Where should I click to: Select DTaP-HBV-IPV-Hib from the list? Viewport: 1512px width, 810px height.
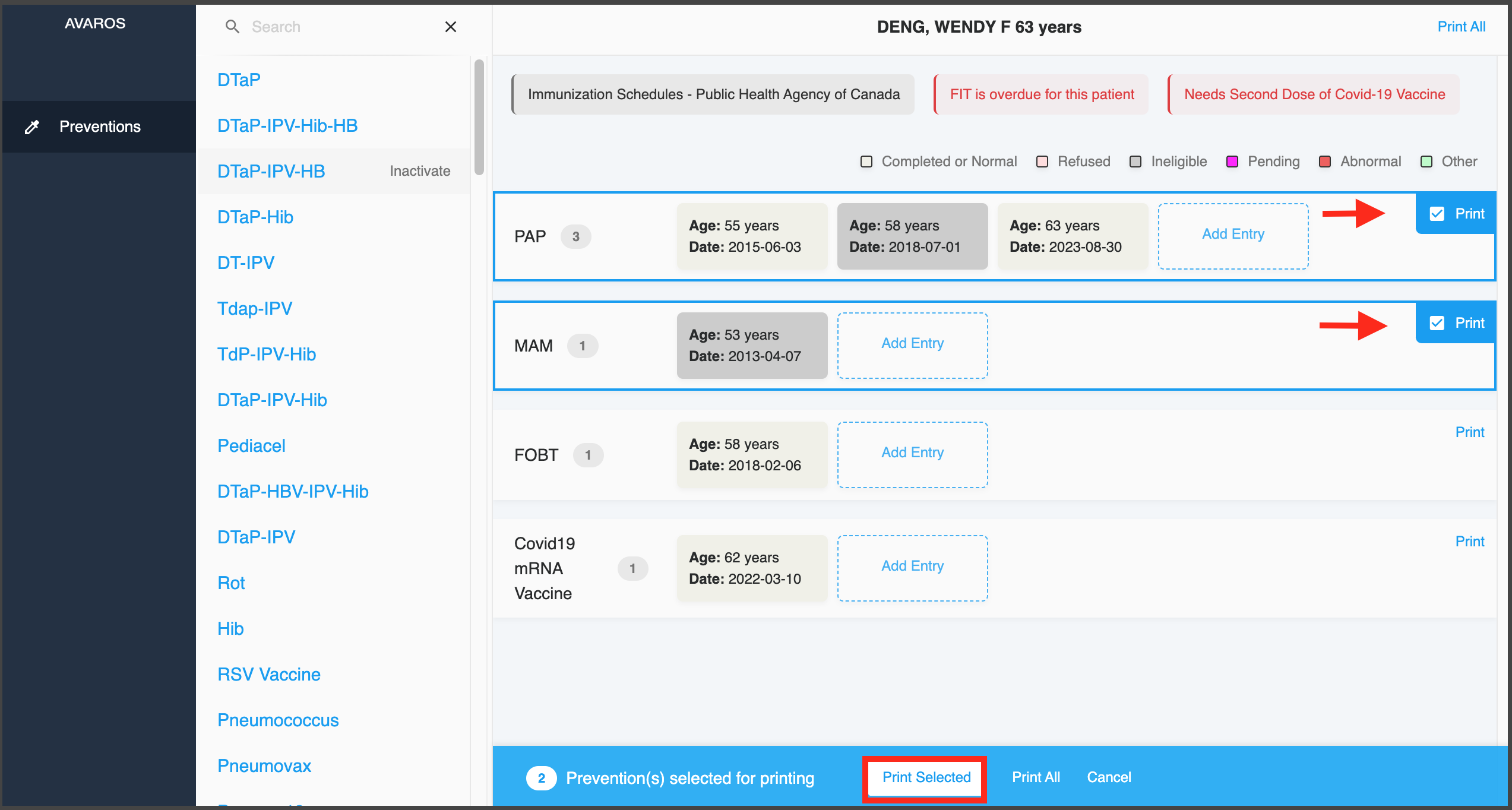293,491
